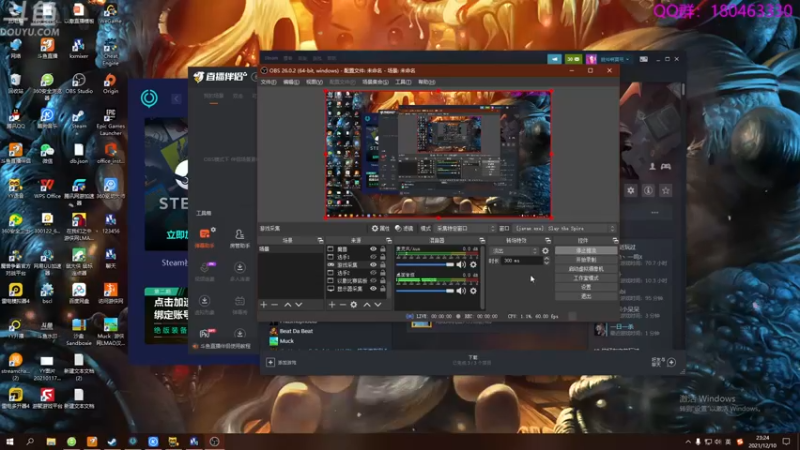Select the OBS preview canvas

[438, 154]
